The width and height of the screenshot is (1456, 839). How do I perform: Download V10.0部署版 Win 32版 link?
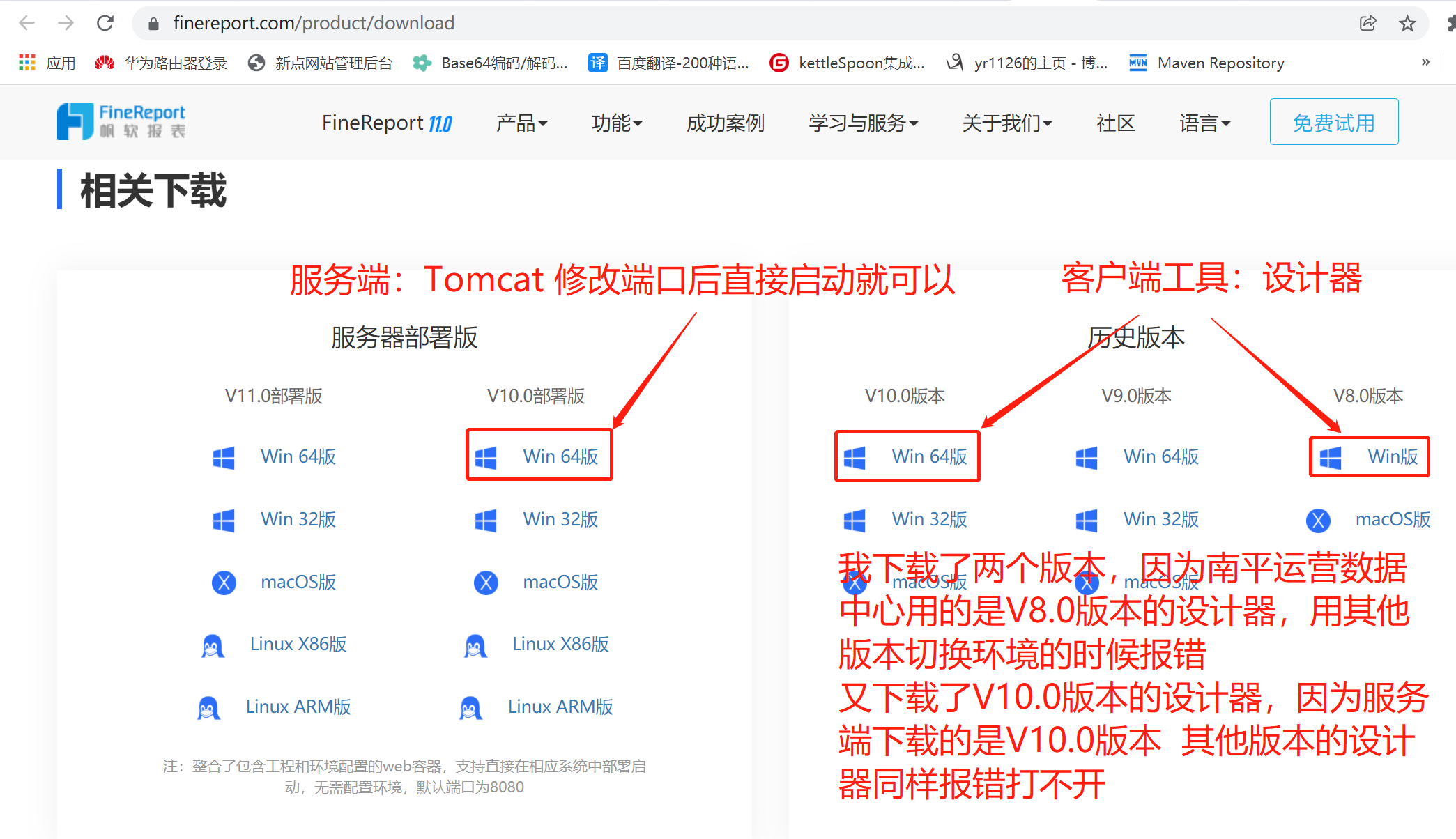click(561, 519)
